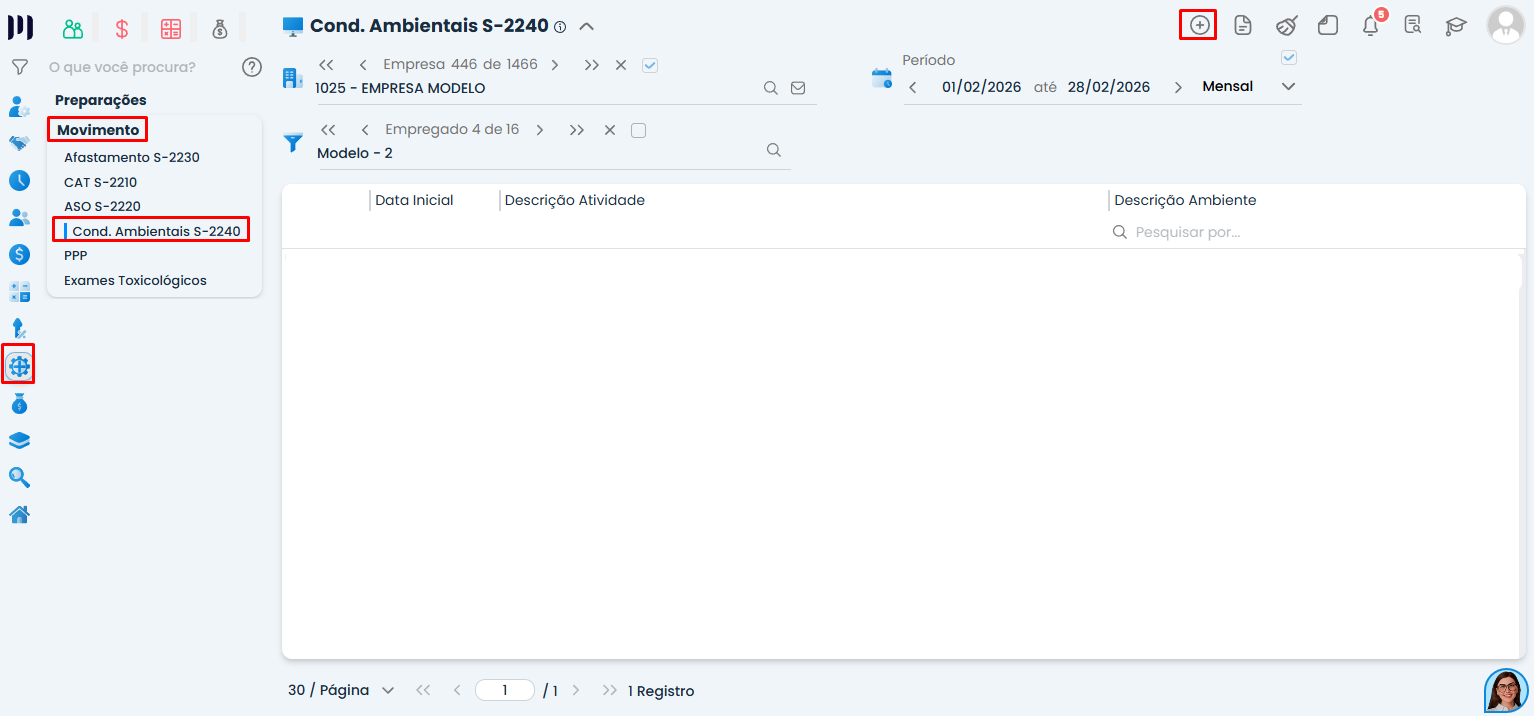This screenshot has height=716, width=1534.
Task: Click the search icon in Empregado field
Action: [x=773, y=150]
